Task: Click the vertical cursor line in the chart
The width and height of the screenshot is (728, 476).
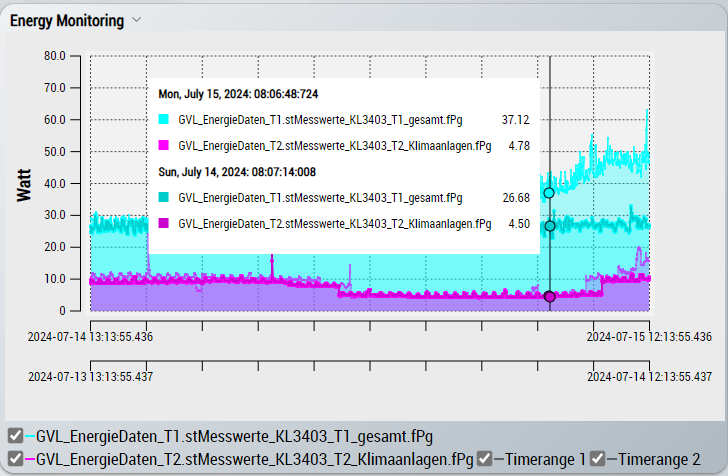Action: (x=549, y=260)
